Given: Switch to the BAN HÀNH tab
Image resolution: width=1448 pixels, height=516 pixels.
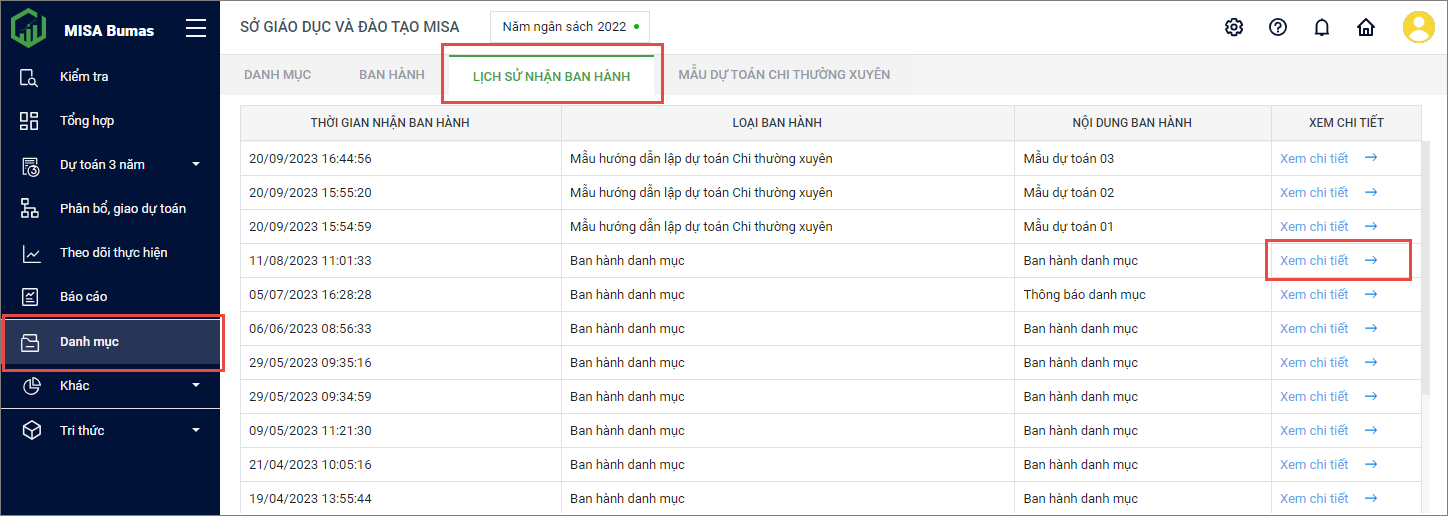Looking at the screenshot, I should [x=392, y=75].
